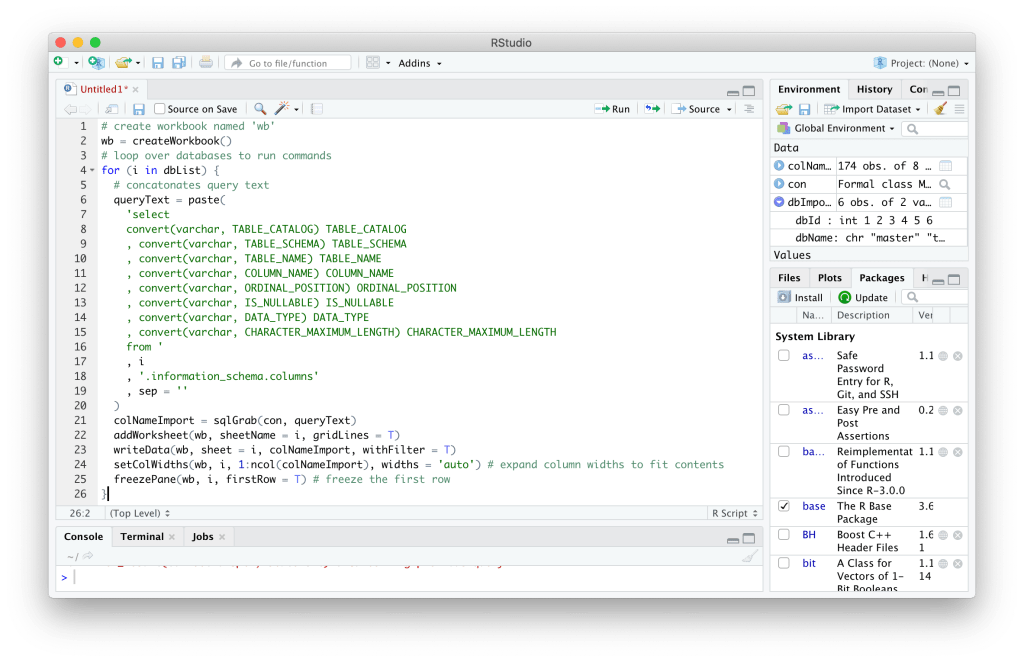Viewport: 1024px width, 662px height.
Task: Click the code tools magic wand icon
Action: (282, 109)
